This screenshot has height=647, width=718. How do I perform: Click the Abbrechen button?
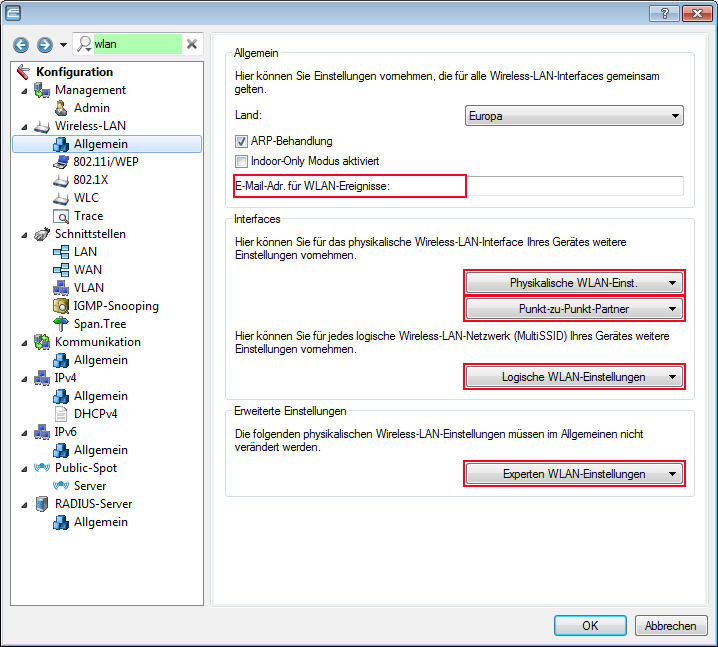(x=670, y=625)
